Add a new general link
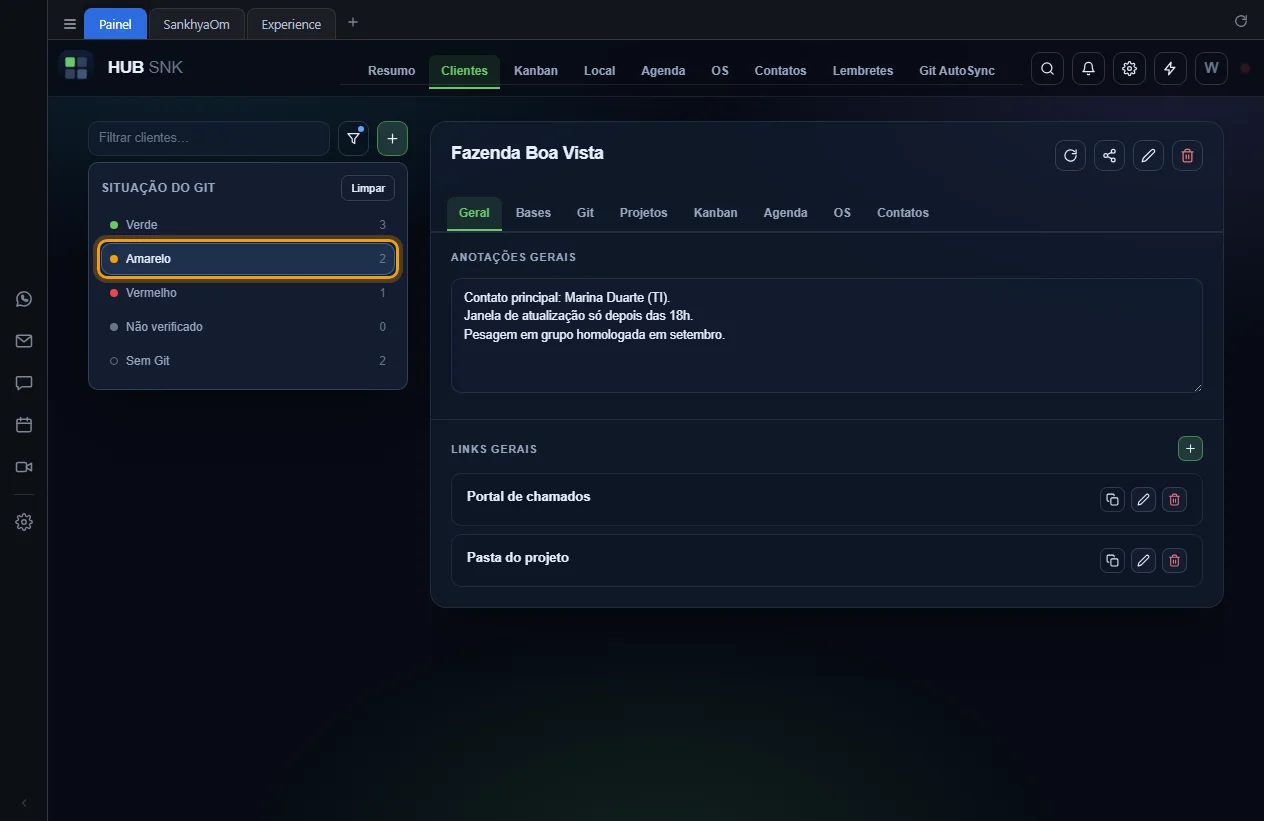 point(1190,449)
